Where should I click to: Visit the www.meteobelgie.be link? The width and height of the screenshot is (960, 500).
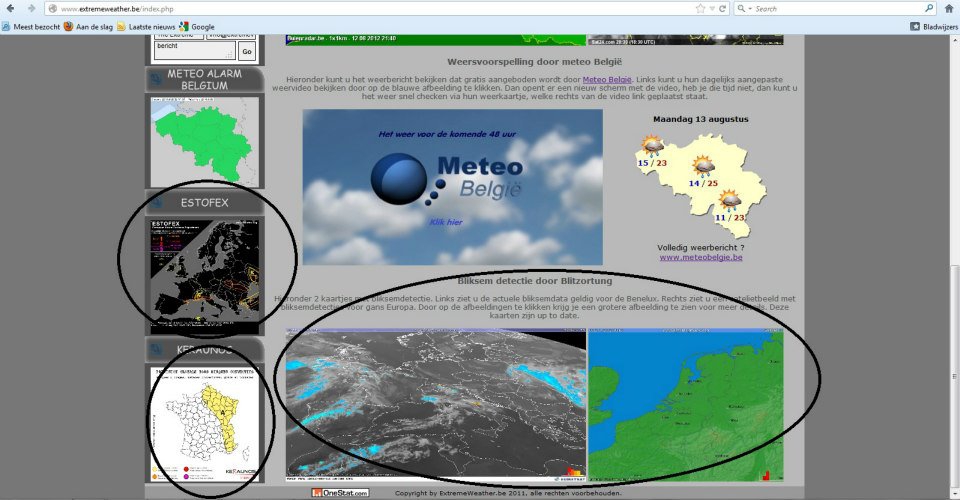point(701,257)
